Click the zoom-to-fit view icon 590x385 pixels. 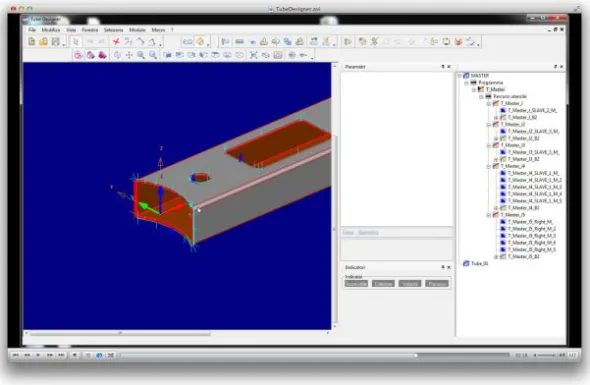pos(254,55)
